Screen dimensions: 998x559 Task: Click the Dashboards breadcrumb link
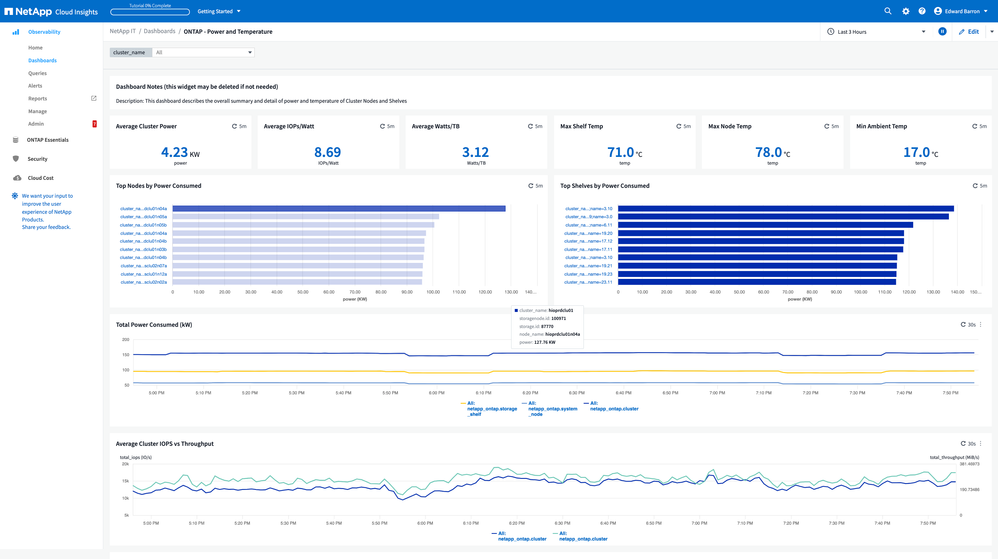point(158,32)
